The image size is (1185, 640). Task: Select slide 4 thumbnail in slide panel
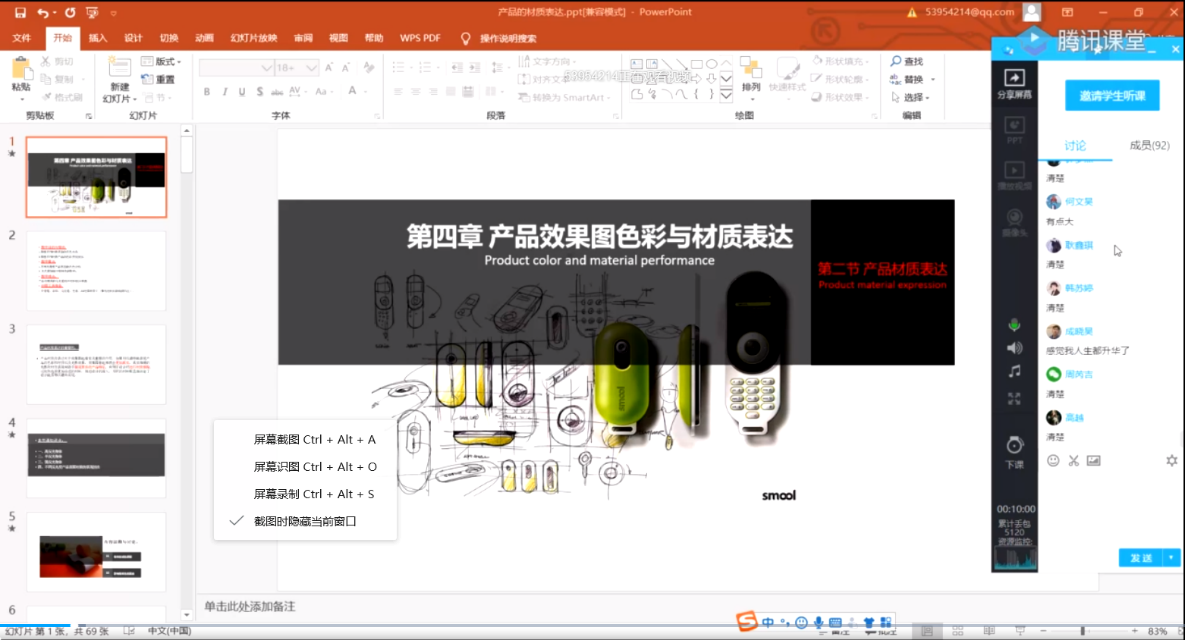click(96, 457)
